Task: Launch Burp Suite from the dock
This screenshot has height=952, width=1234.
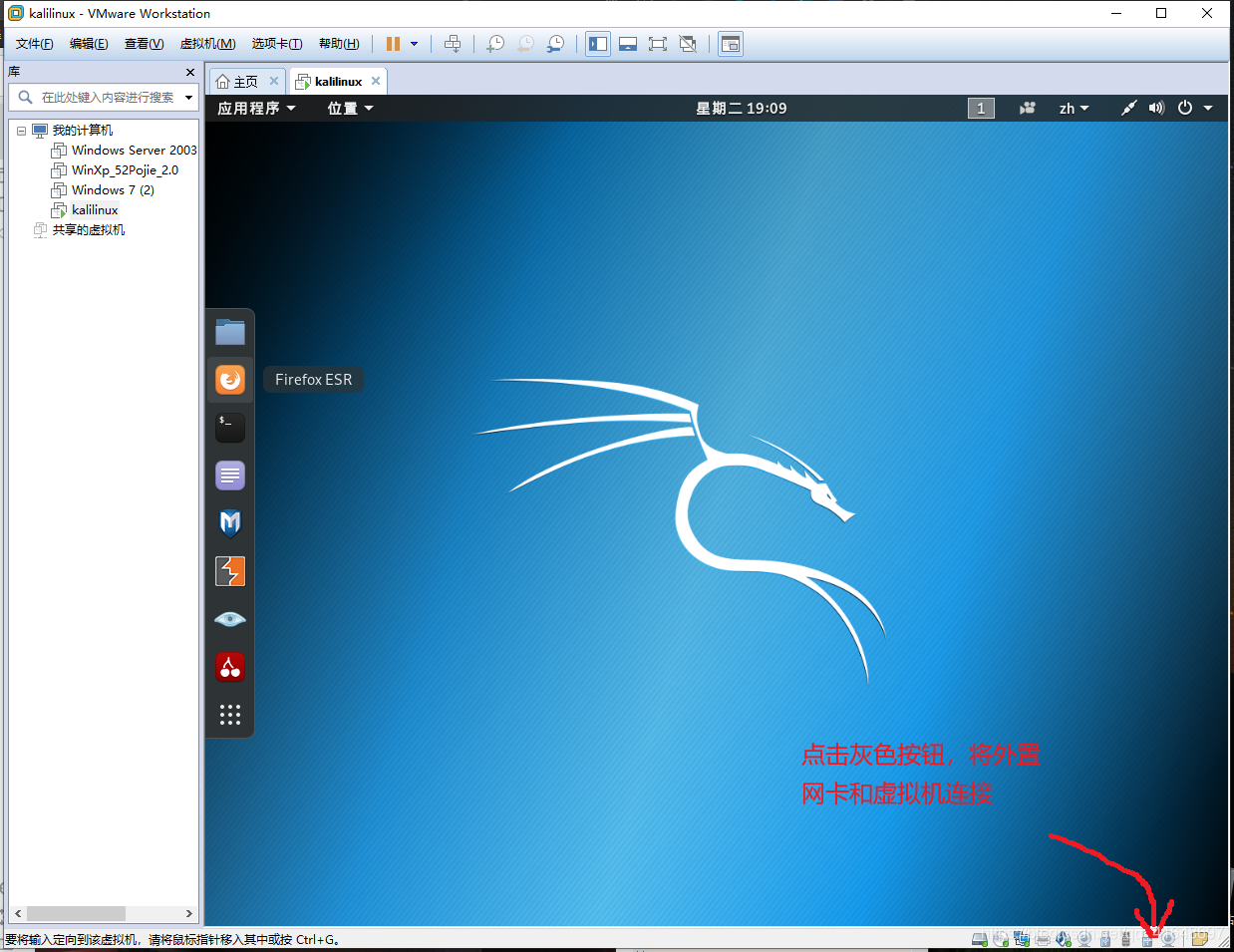Action: click(x=230, y=571)
